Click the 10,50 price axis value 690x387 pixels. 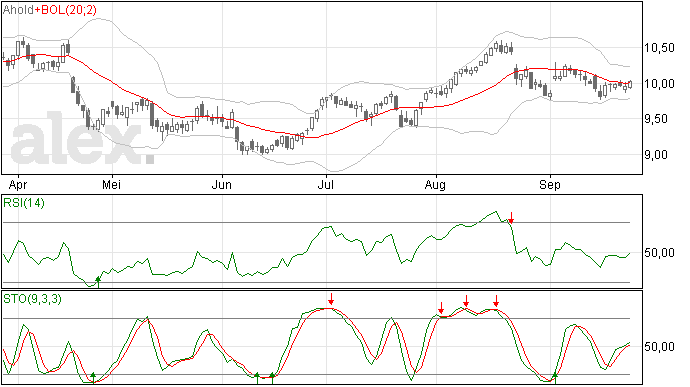(659, 48)
